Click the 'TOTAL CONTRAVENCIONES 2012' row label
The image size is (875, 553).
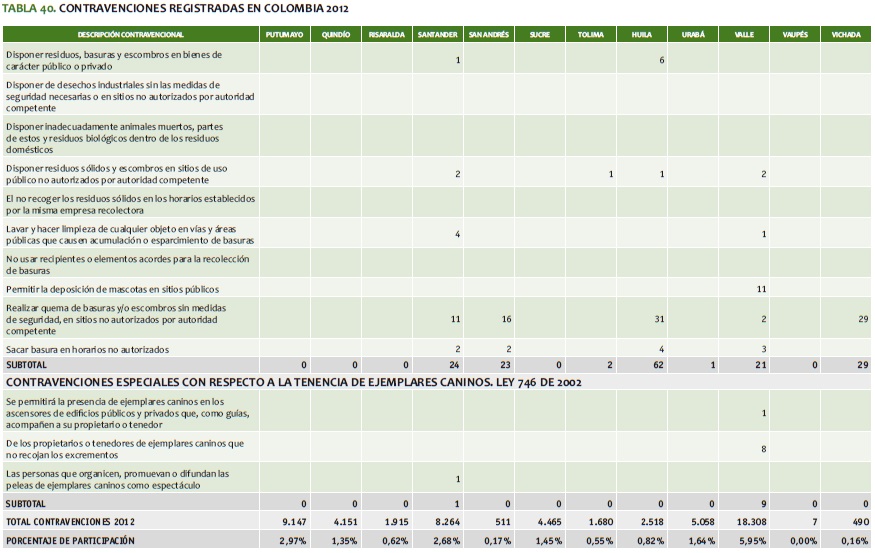pos(70,522)
